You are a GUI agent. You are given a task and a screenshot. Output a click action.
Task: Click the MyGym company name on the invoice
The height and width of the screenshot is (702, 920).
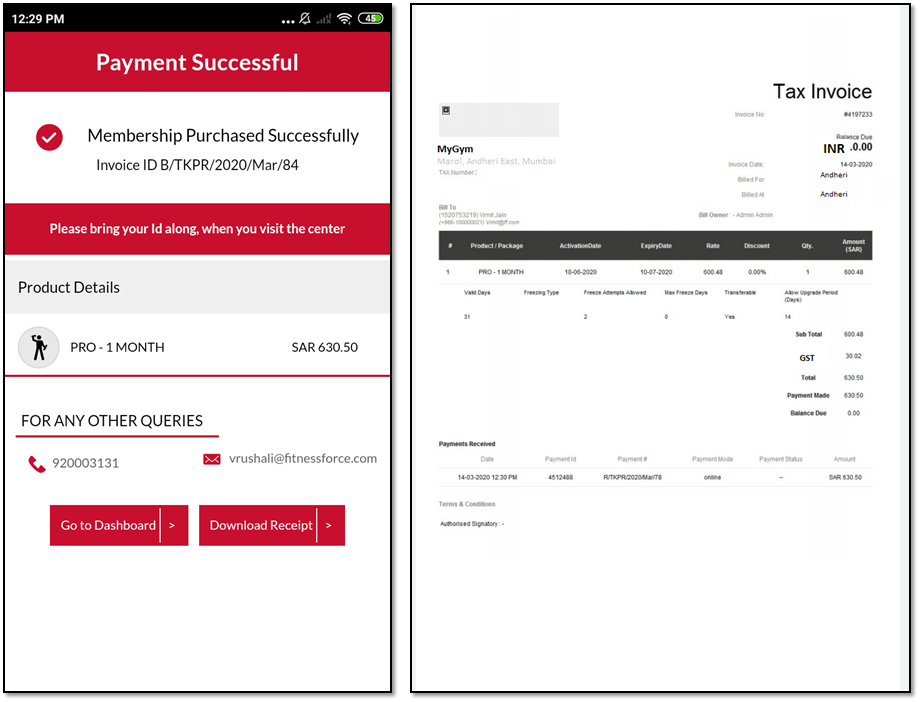(x=455, y=149)
